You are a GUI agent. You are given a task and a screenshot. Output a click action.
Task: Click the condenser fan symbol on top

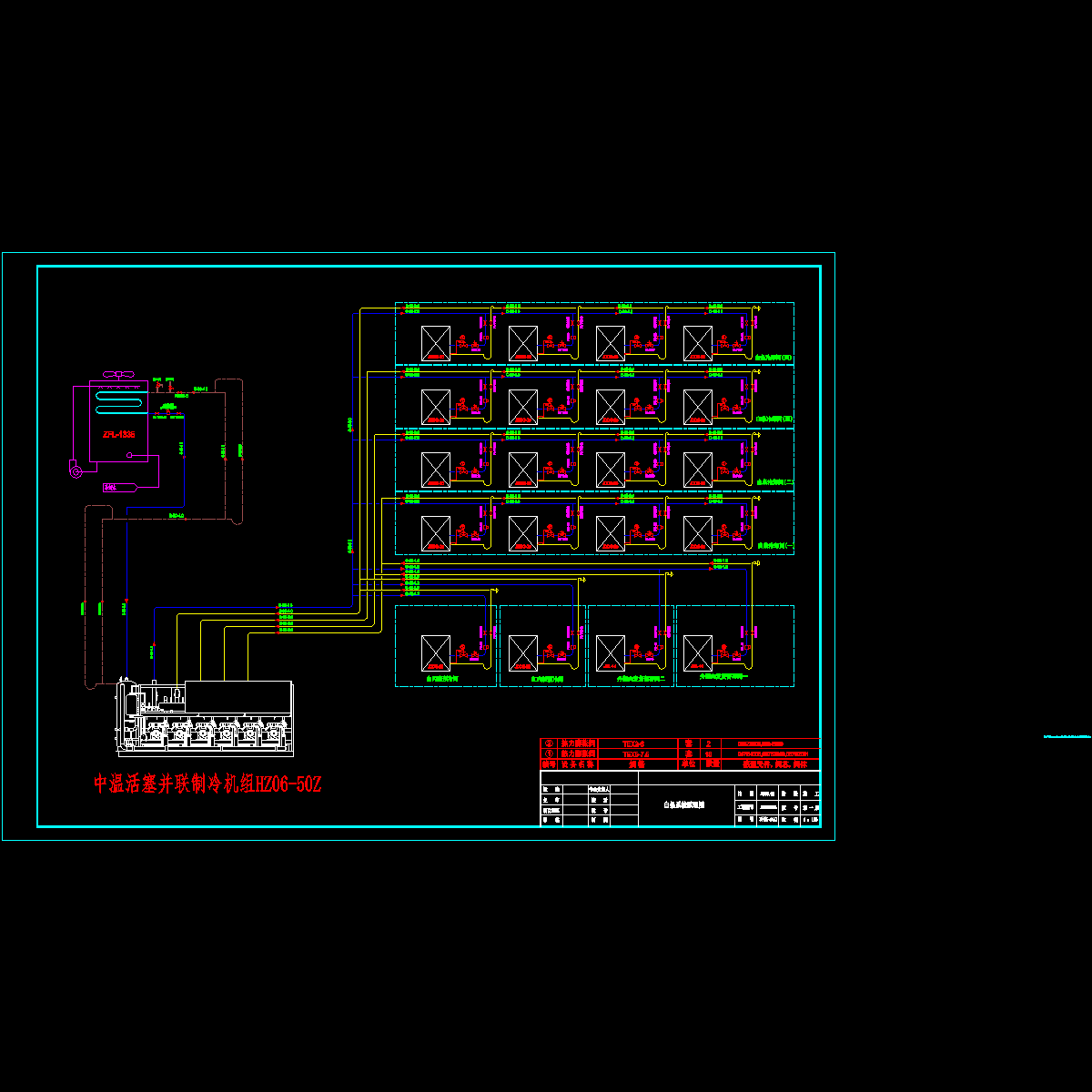(119, 373)
